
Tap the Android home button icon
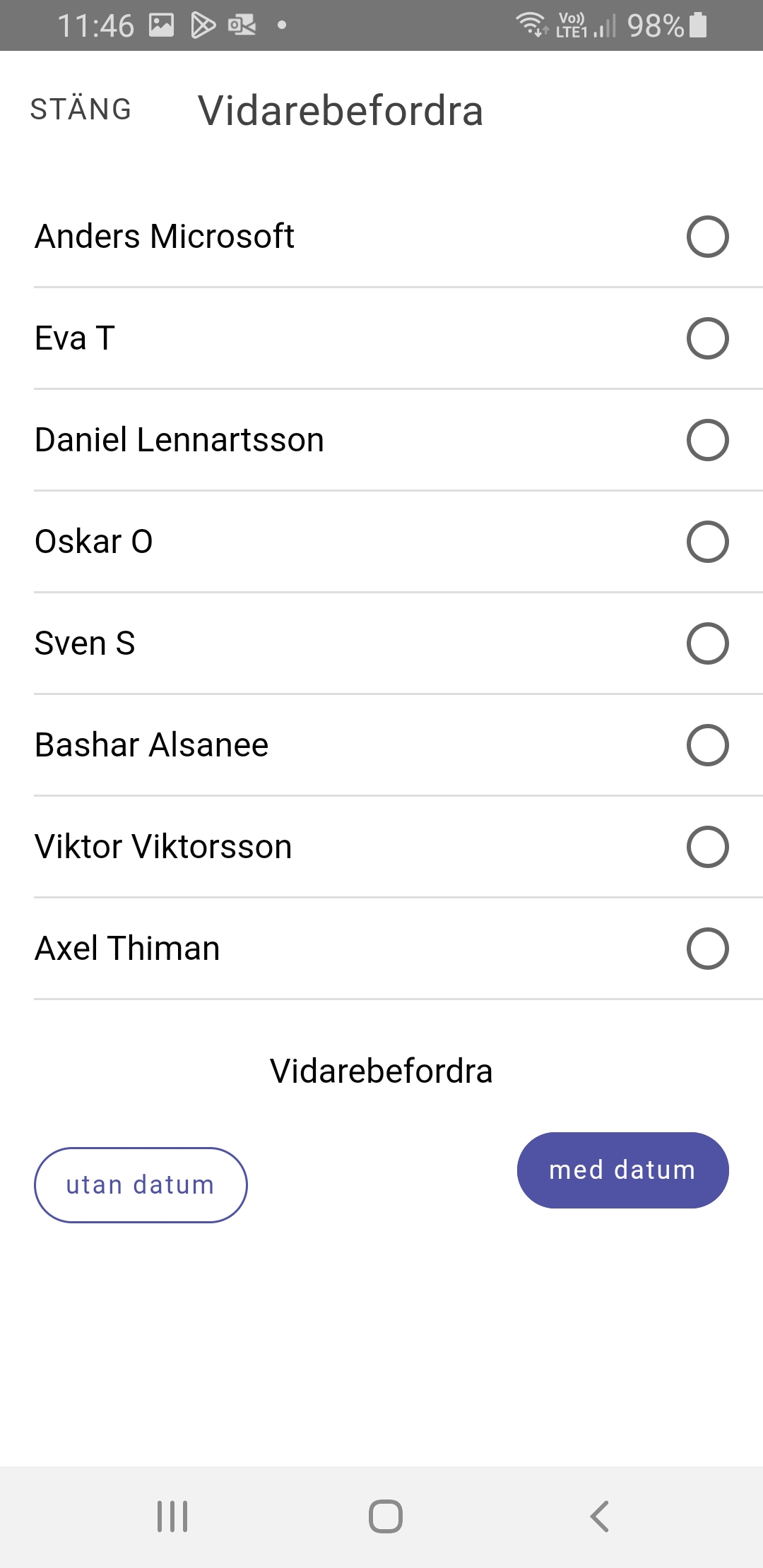click(386, 1516)
